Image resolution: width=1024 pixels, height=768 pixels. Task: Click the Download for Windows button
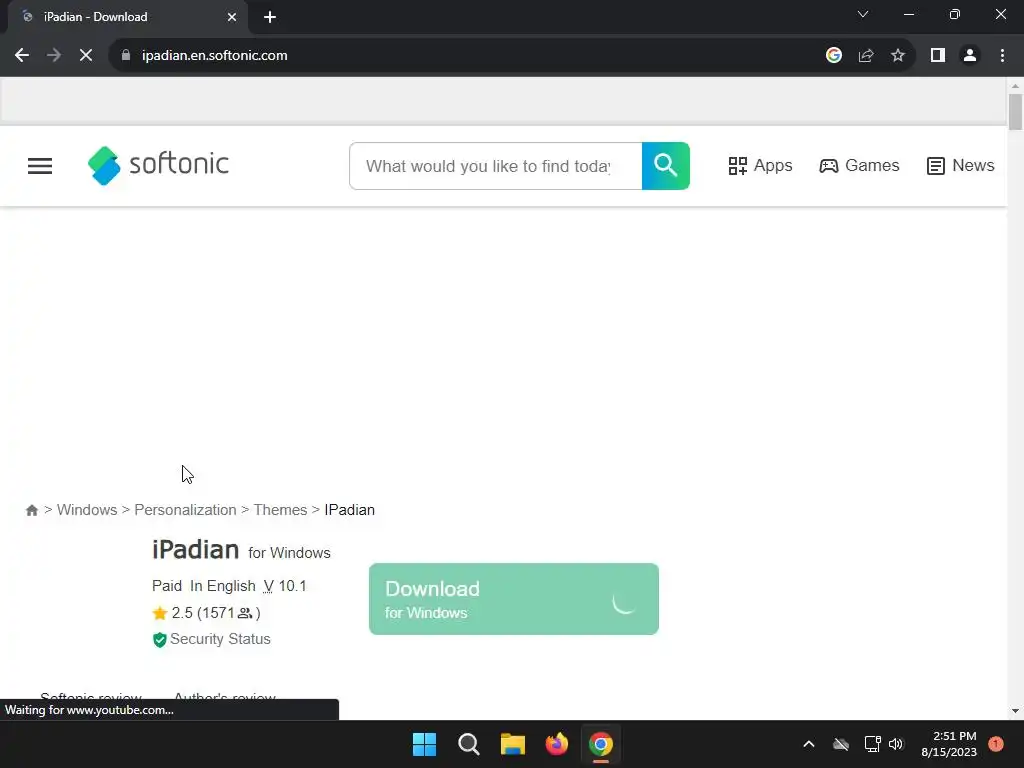(x=514, y=599)
